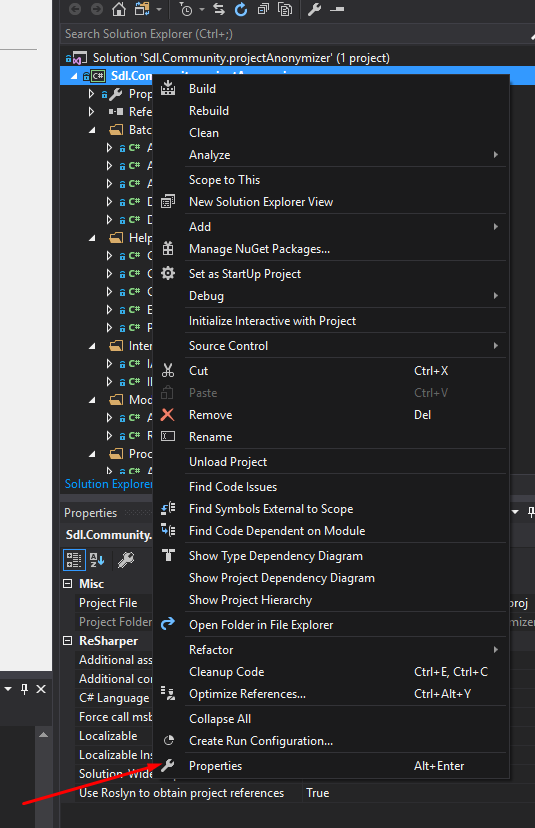Image resolution: width=535 pixels, height=828 pixels.
Task: Click the Alphabetical sort icon in Properties panel
Action: tap(97, 559)
